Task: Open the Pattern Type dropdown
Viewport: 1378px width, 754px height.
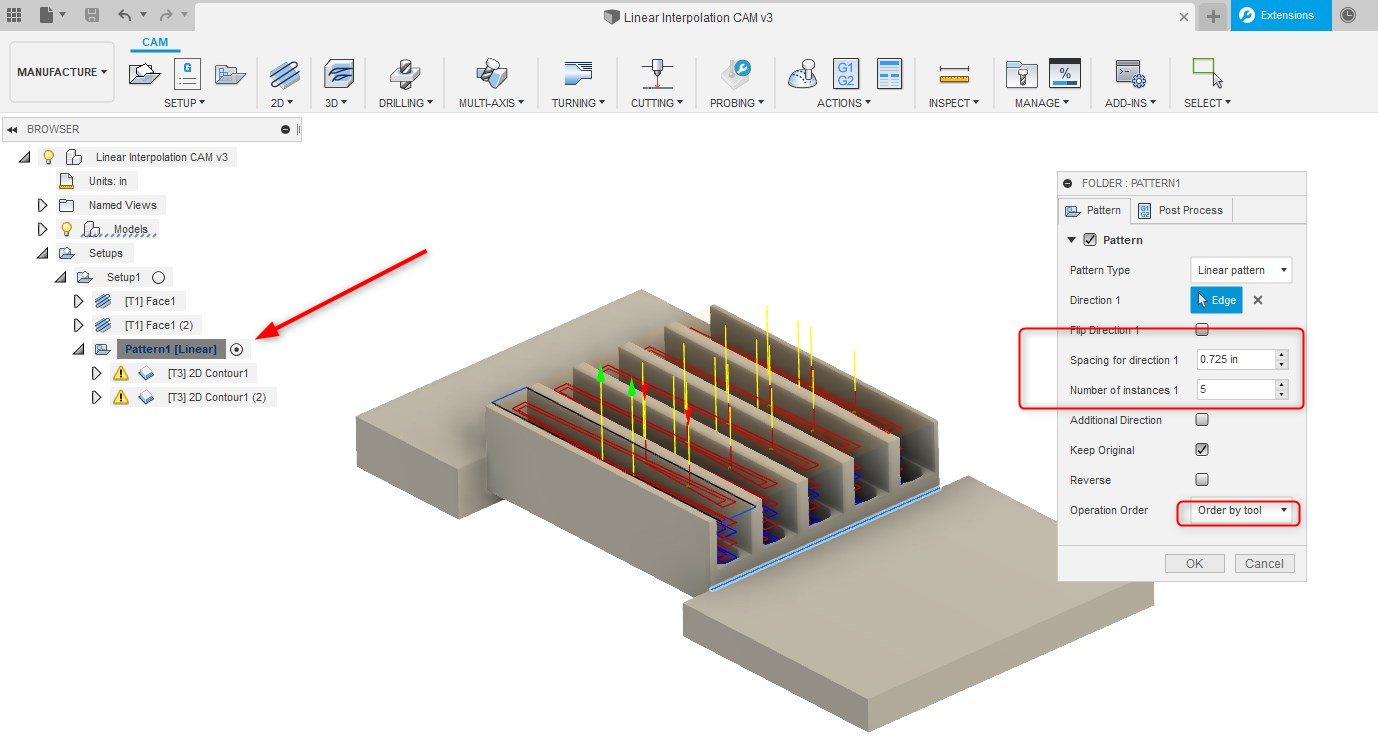Action: tap(1241, 270)
